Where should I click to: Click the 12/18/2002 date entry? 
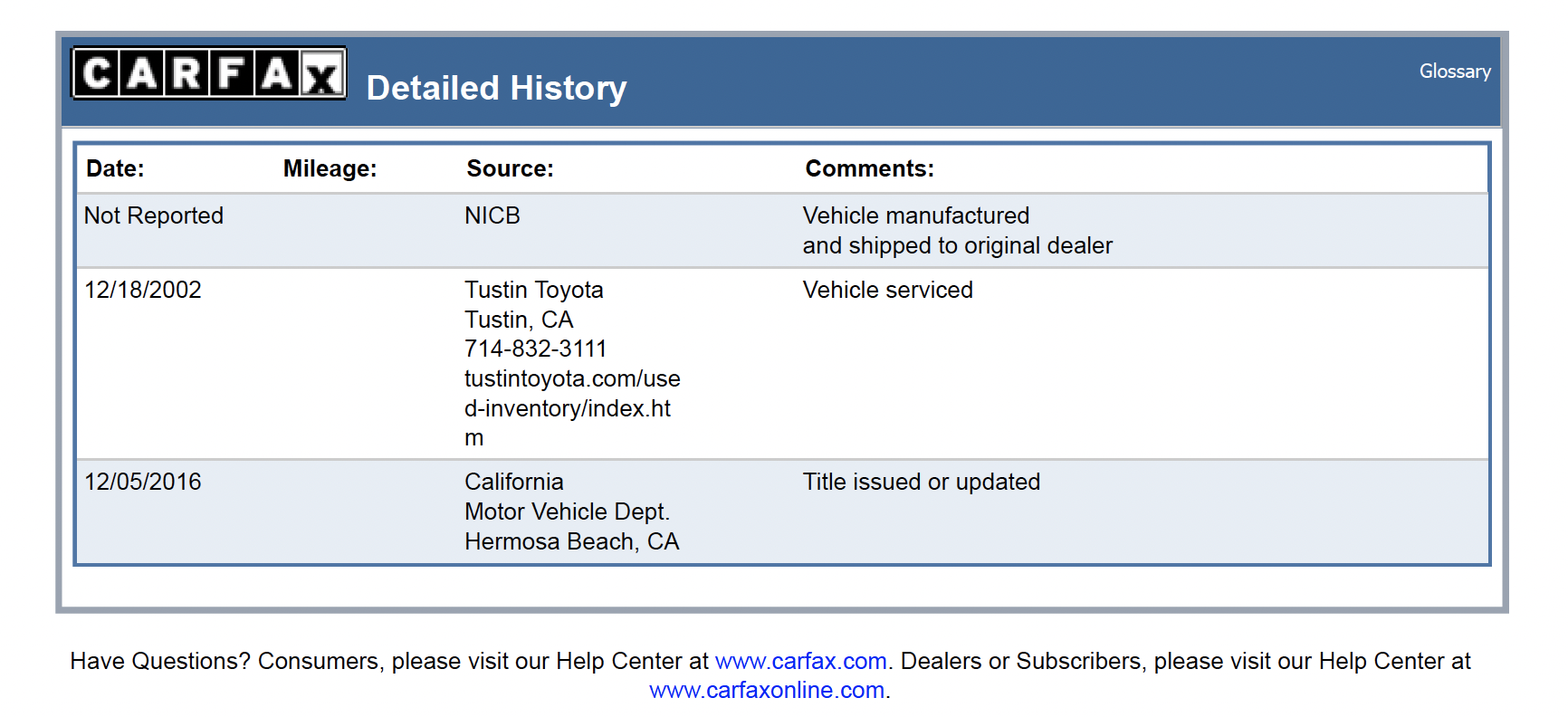point(143,290)
